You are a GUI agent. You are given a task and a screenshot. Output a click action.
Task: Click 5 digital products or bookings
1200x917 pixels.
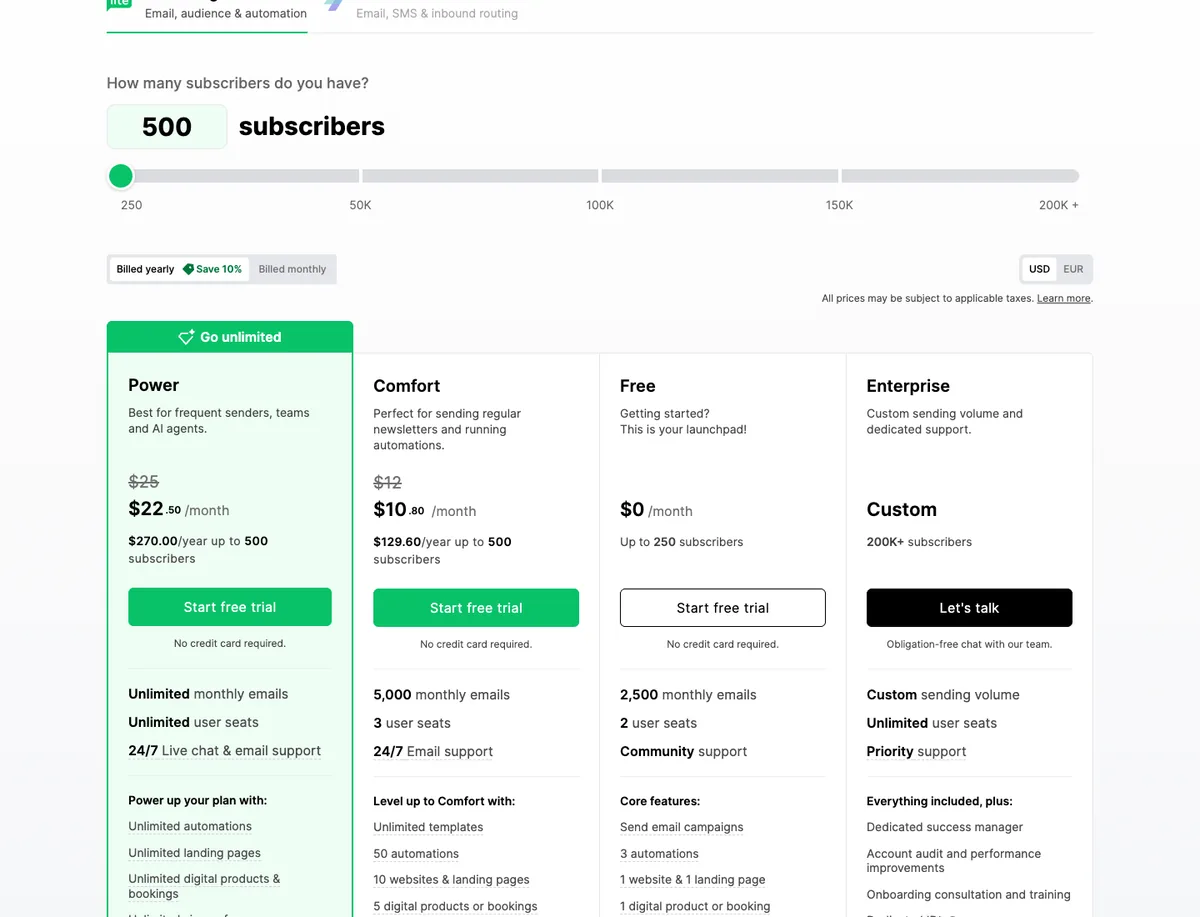(x=455, y=907)
